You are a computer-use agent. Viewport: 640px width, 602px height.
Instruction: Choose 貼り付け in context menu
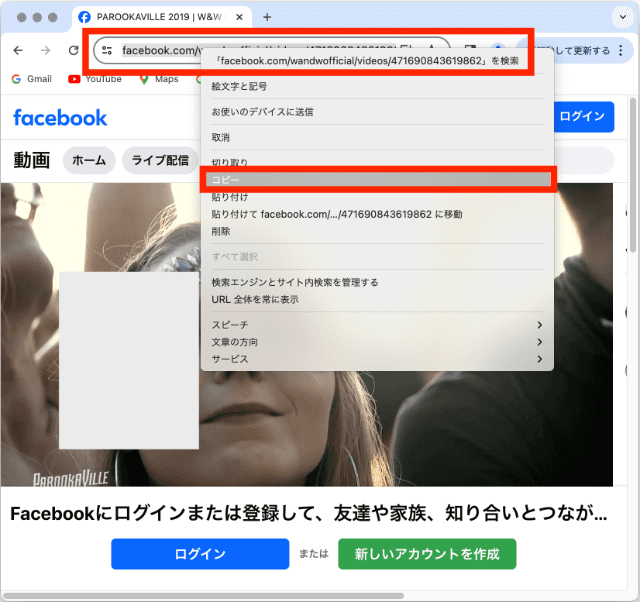coord(377,197)
